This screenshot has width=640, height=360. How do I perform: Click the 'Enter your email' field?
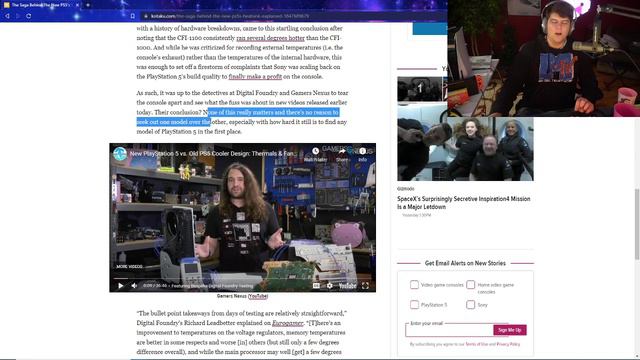coord(449,330)
